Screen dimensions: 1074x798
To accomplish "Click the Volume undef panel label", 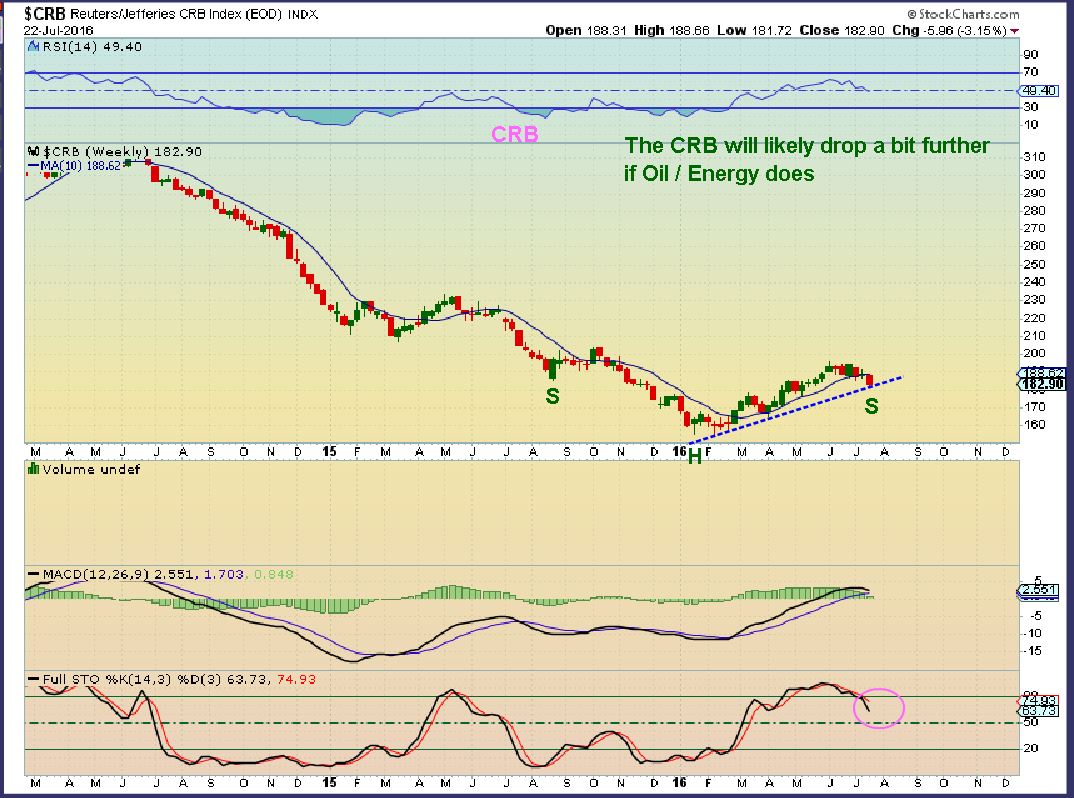I will 91,469.
